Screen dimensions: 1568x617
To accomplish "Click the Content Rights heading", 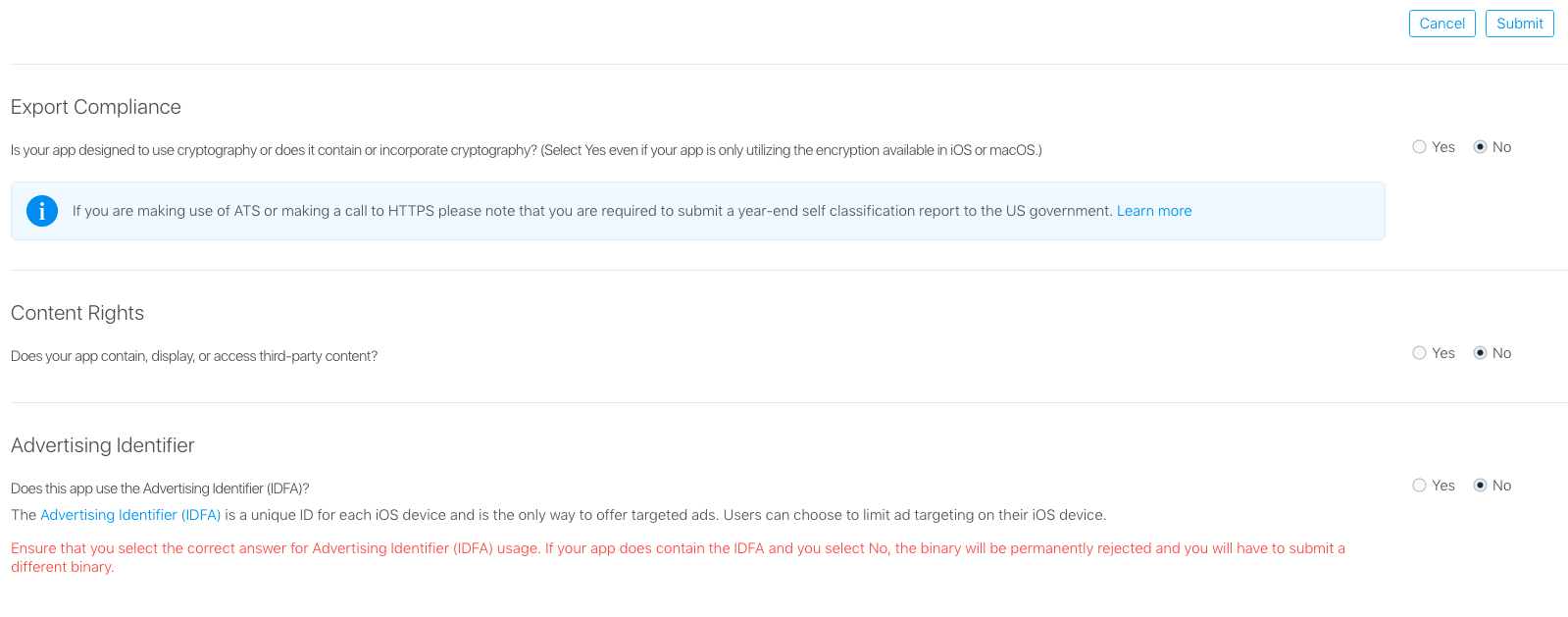I will click(x=77, y=313).
